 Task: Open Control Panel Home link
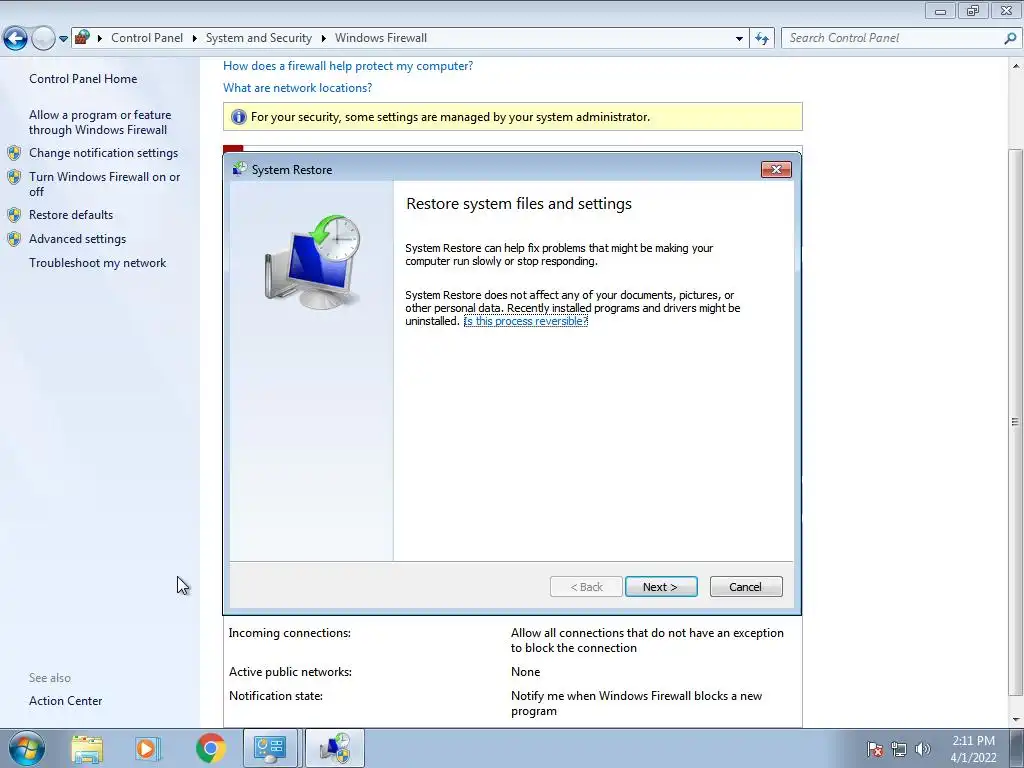(83, 79)
